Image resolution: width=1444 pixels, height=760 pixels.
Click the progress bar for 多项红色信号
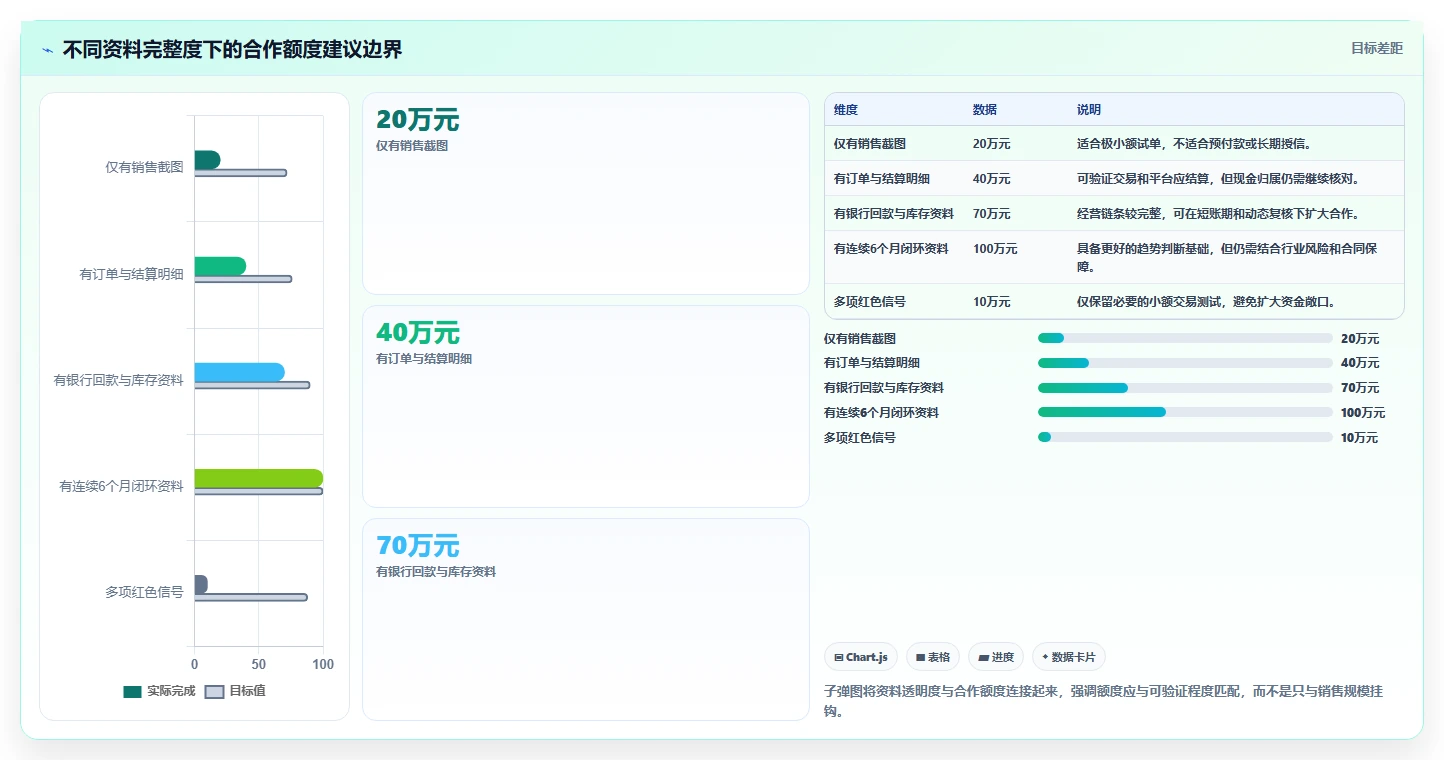pyautogui.click(x=1185, y=437)
